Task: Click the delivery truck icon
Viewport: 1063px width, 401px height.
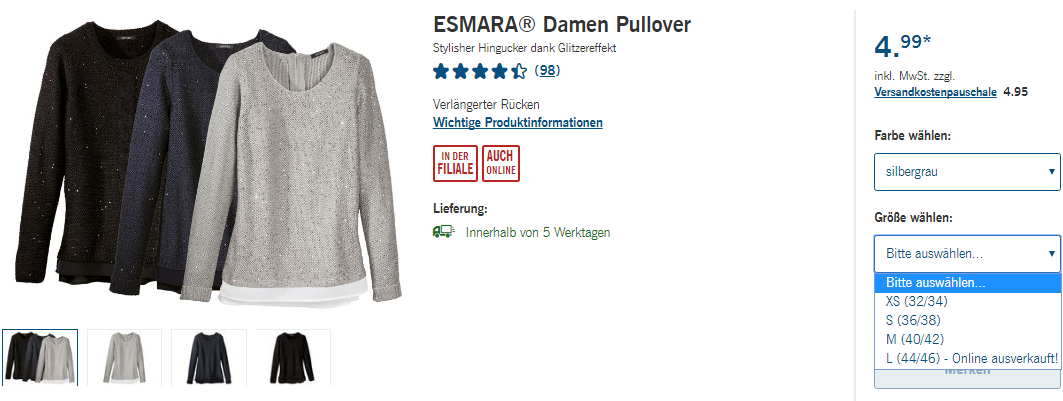Action: pyautogui.click(x=443, y=232)
